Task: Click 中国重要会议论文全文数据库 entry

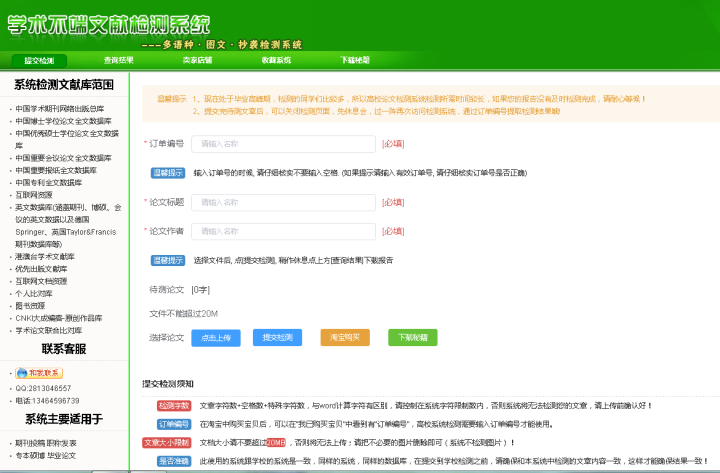Action: [63, 158]
